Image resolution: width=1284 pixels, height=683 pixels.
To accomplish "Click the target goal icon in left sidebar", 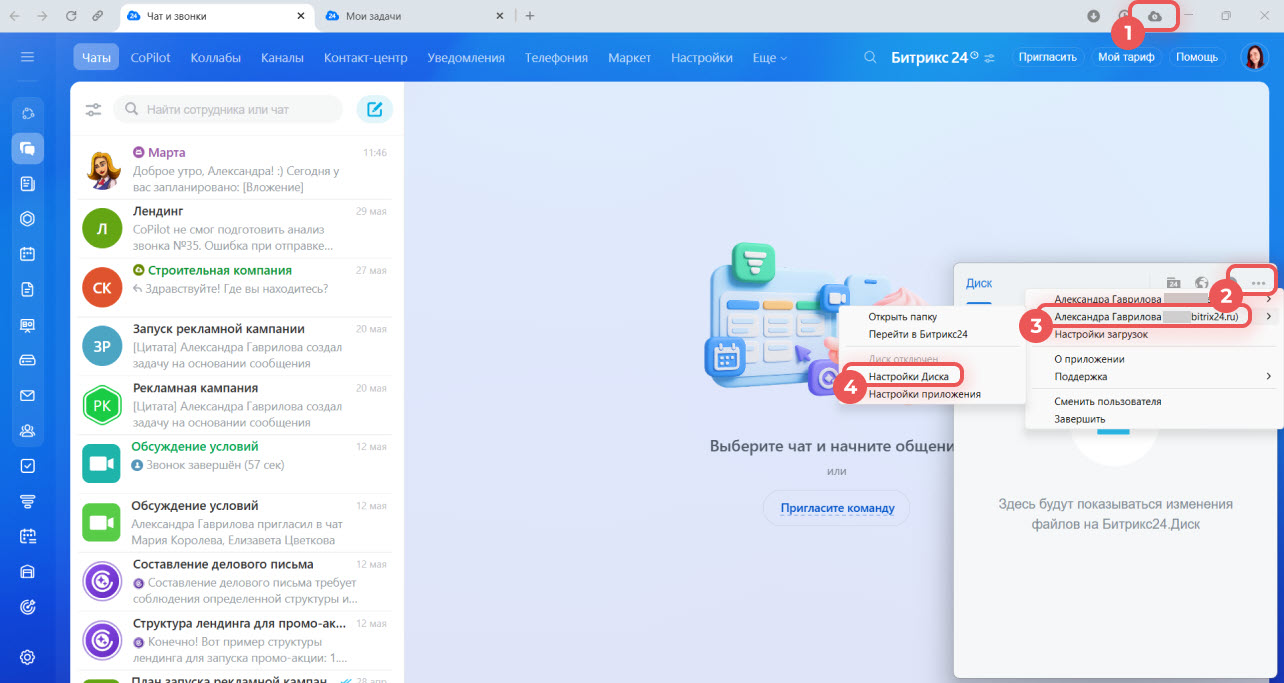I will [x=28, y=607].
